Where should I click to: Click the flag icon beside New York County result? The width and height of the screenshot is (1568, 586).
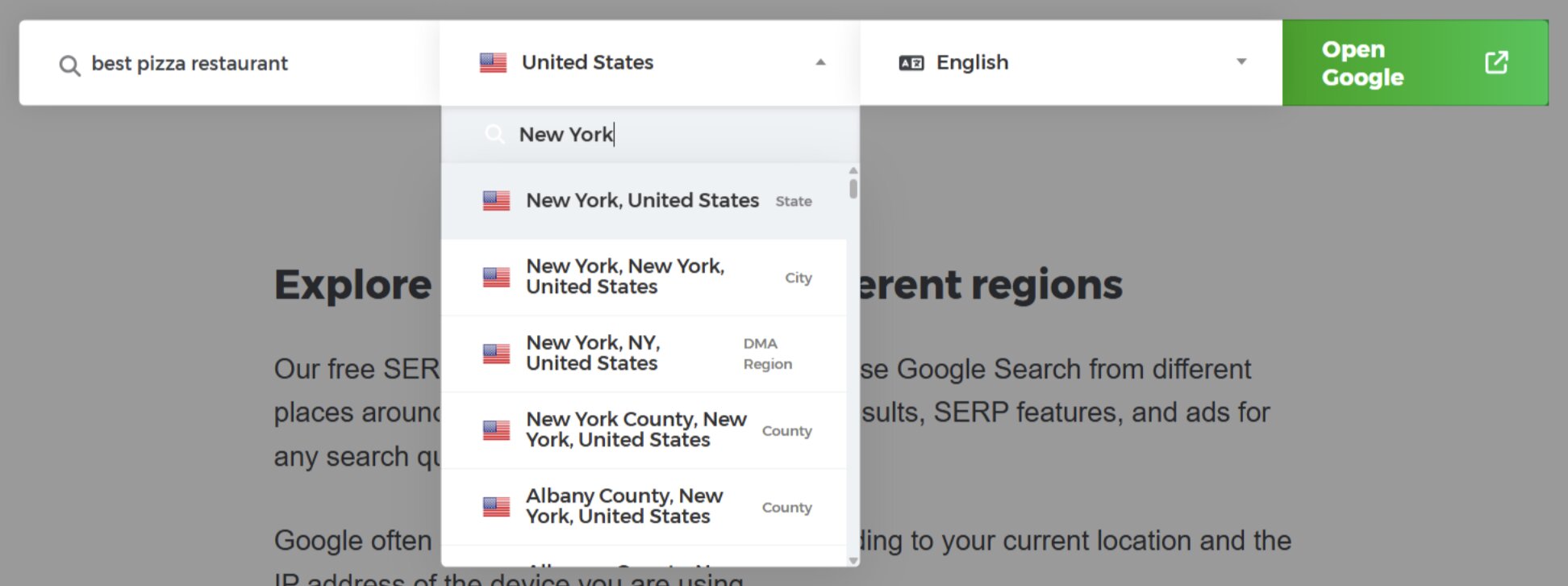point(496,430)
